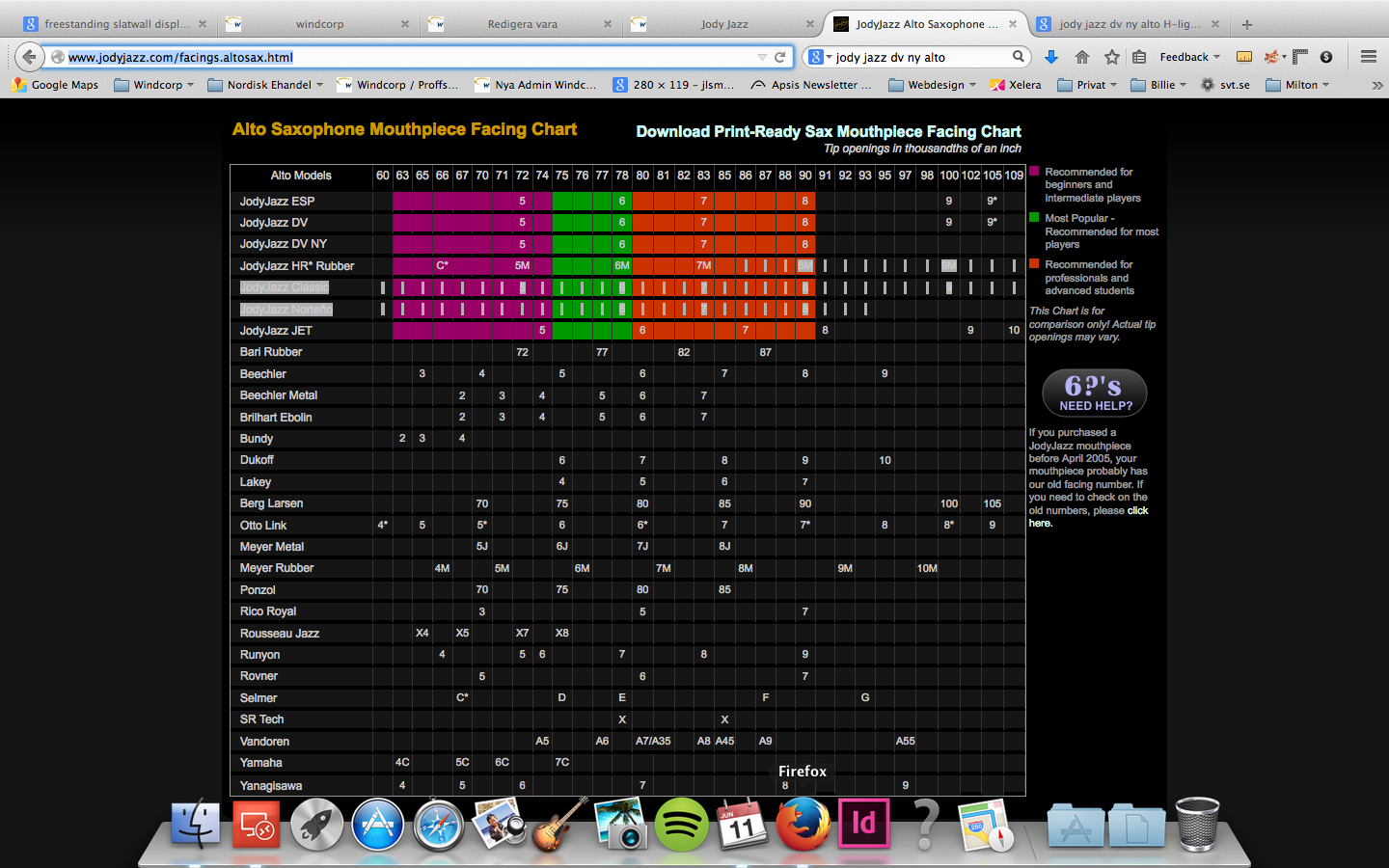Click the URL address field
Viewport: 1389px width, 868px height.
click(410, 57)
